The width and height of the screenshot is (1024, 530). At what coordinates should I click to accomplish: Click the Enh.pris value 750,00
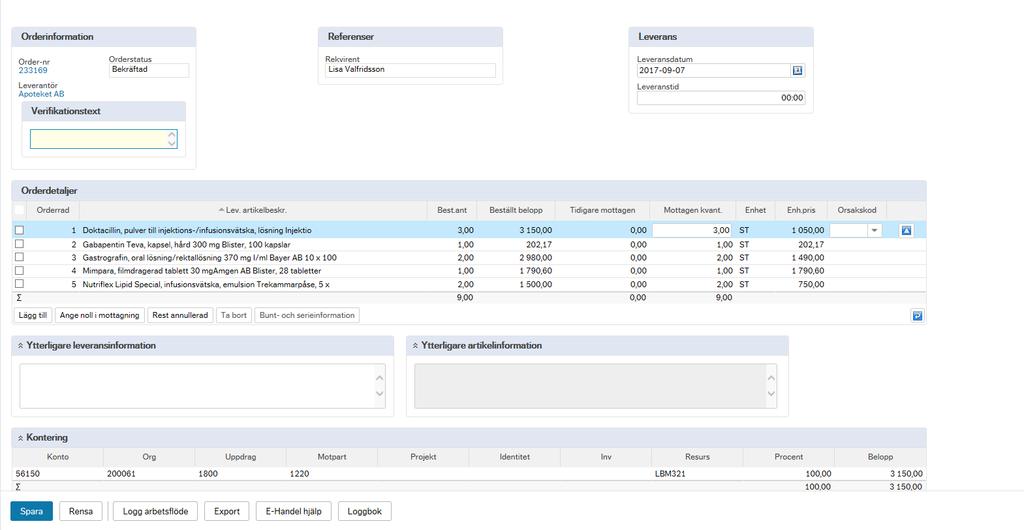pos(810,285)
